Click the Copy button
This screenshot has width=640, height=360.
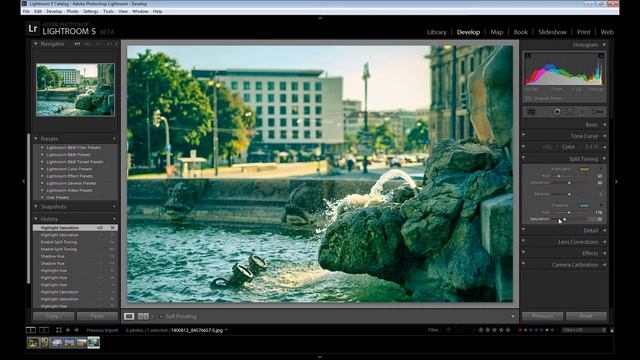click(x=53, y=316)
